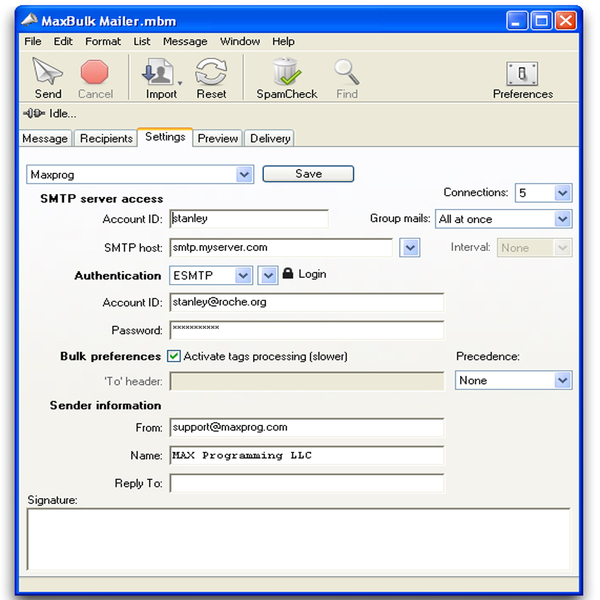Click the Reset arrows icon
The height and width of the screenshot is (600, 600).
pos(211,71)
